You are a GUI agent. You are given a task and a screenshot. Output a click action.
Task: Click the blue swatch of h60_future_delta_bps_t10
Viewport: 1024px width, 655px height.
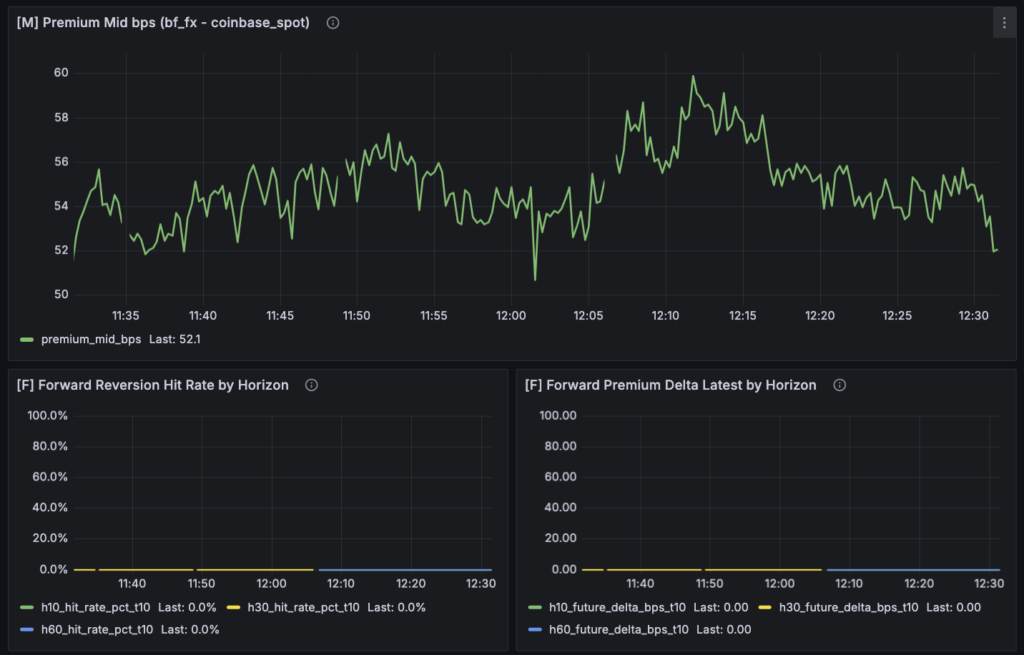(535, 630)
